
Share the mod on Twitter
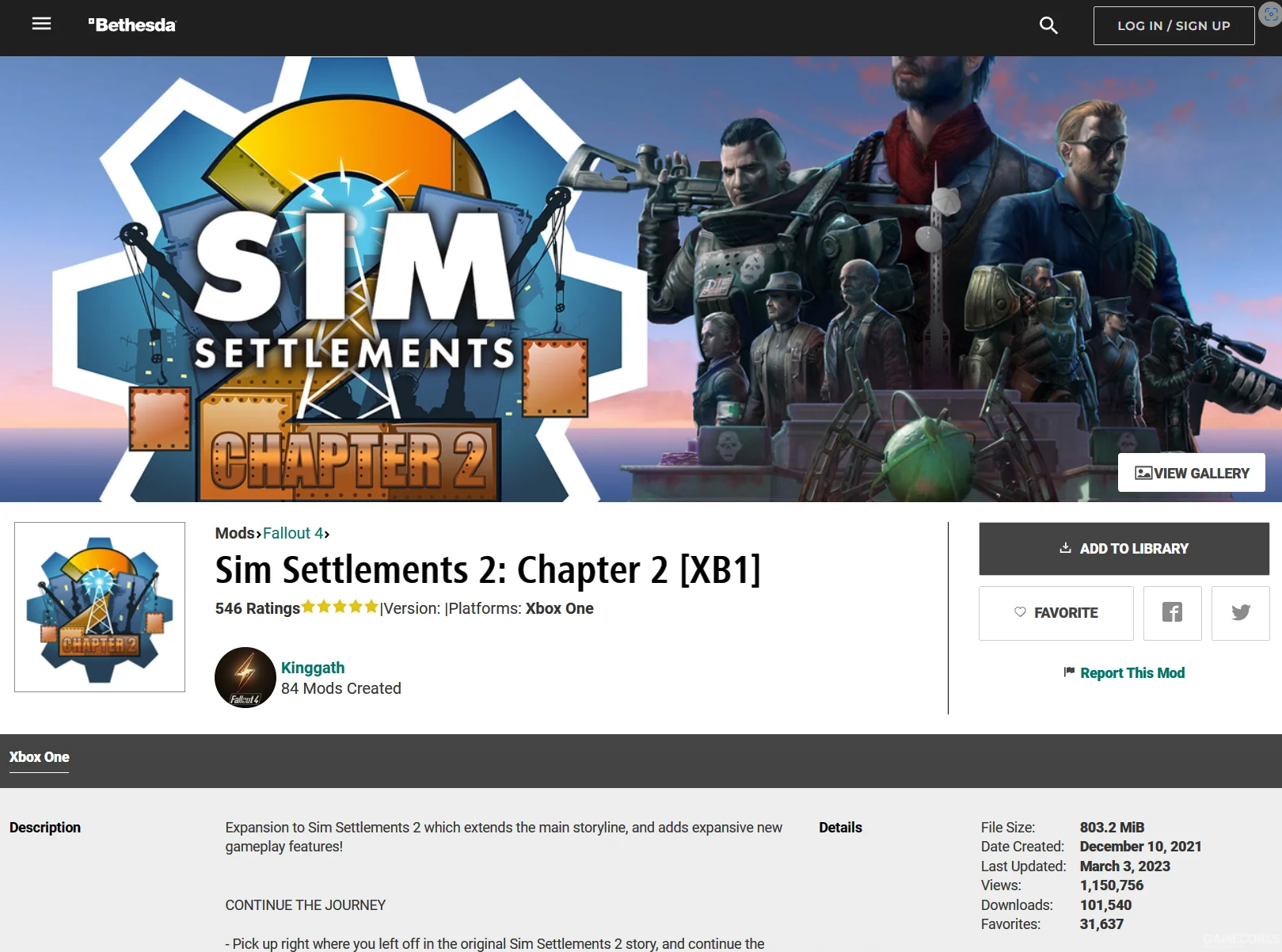coord(1240,613)
